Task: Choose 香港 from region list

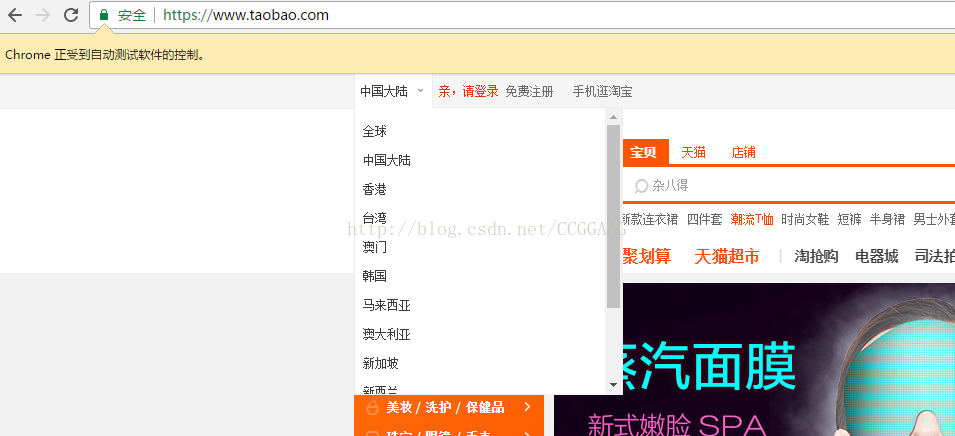Action: (375, 189)
